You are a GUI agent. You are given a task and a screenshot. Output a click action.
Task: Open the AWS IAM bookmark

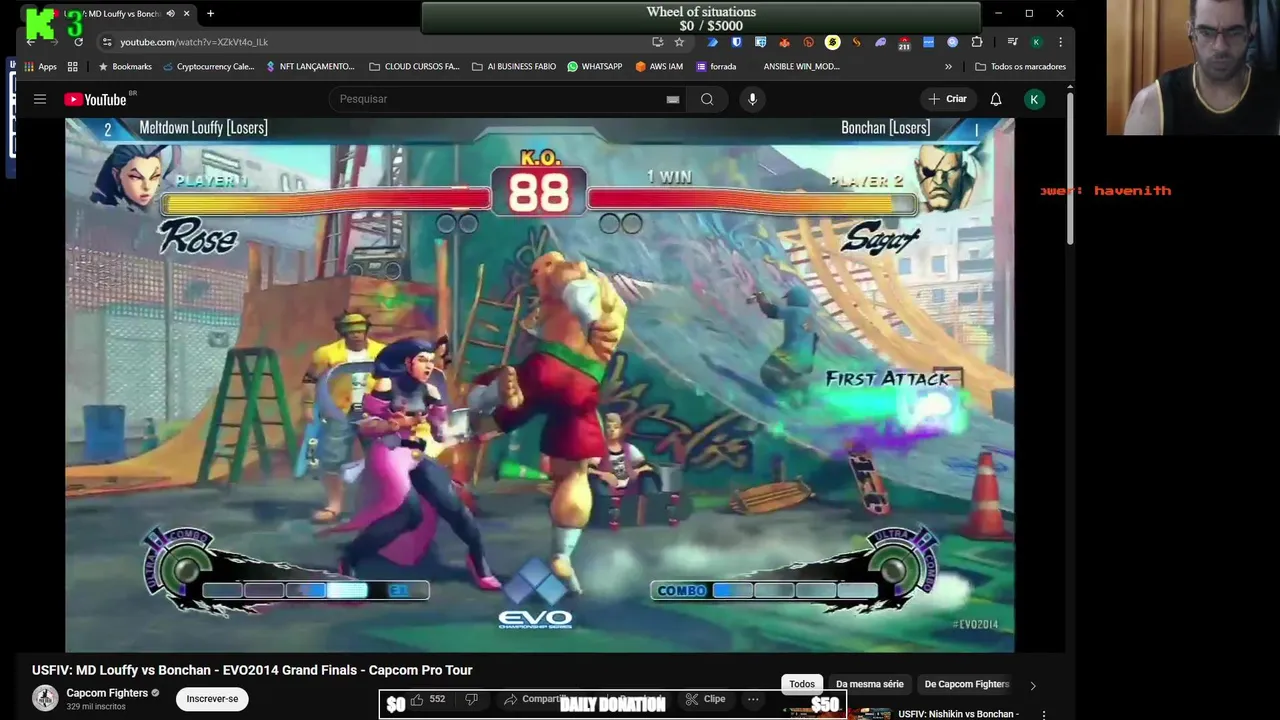coord(659,67)
